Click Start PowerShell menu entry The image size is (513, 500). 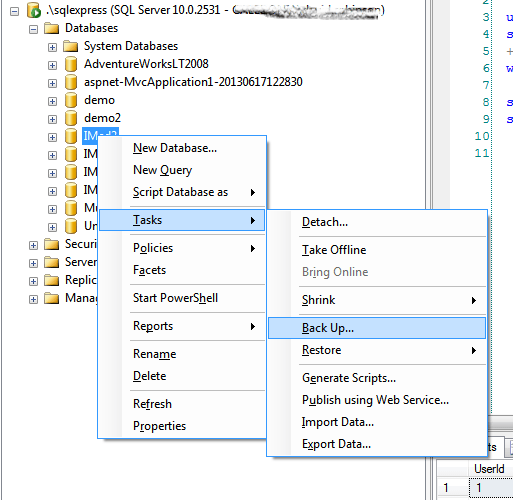[182, 298]
